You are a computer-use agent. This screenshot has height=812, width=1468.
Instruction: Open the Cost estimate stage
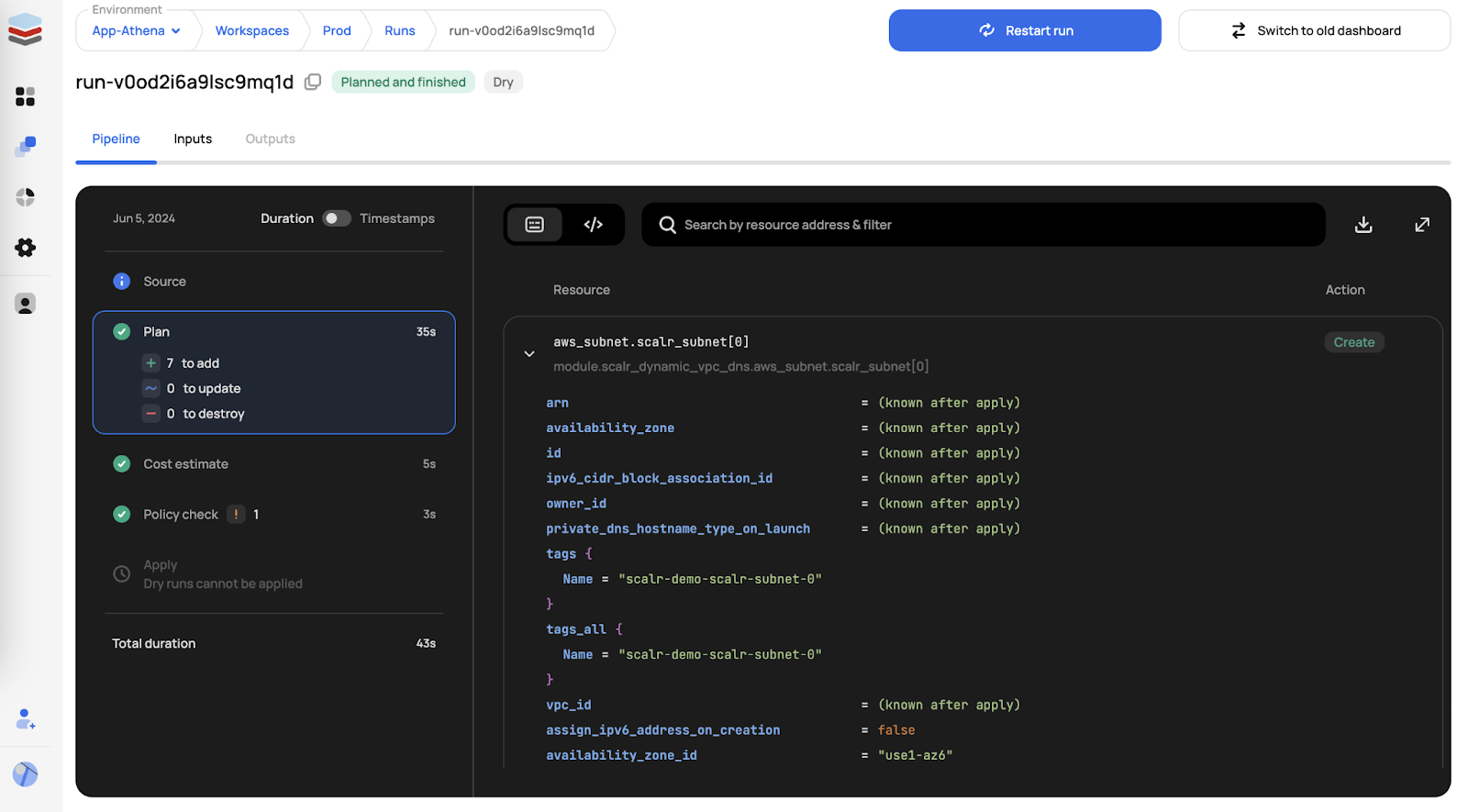pos(185,464)
